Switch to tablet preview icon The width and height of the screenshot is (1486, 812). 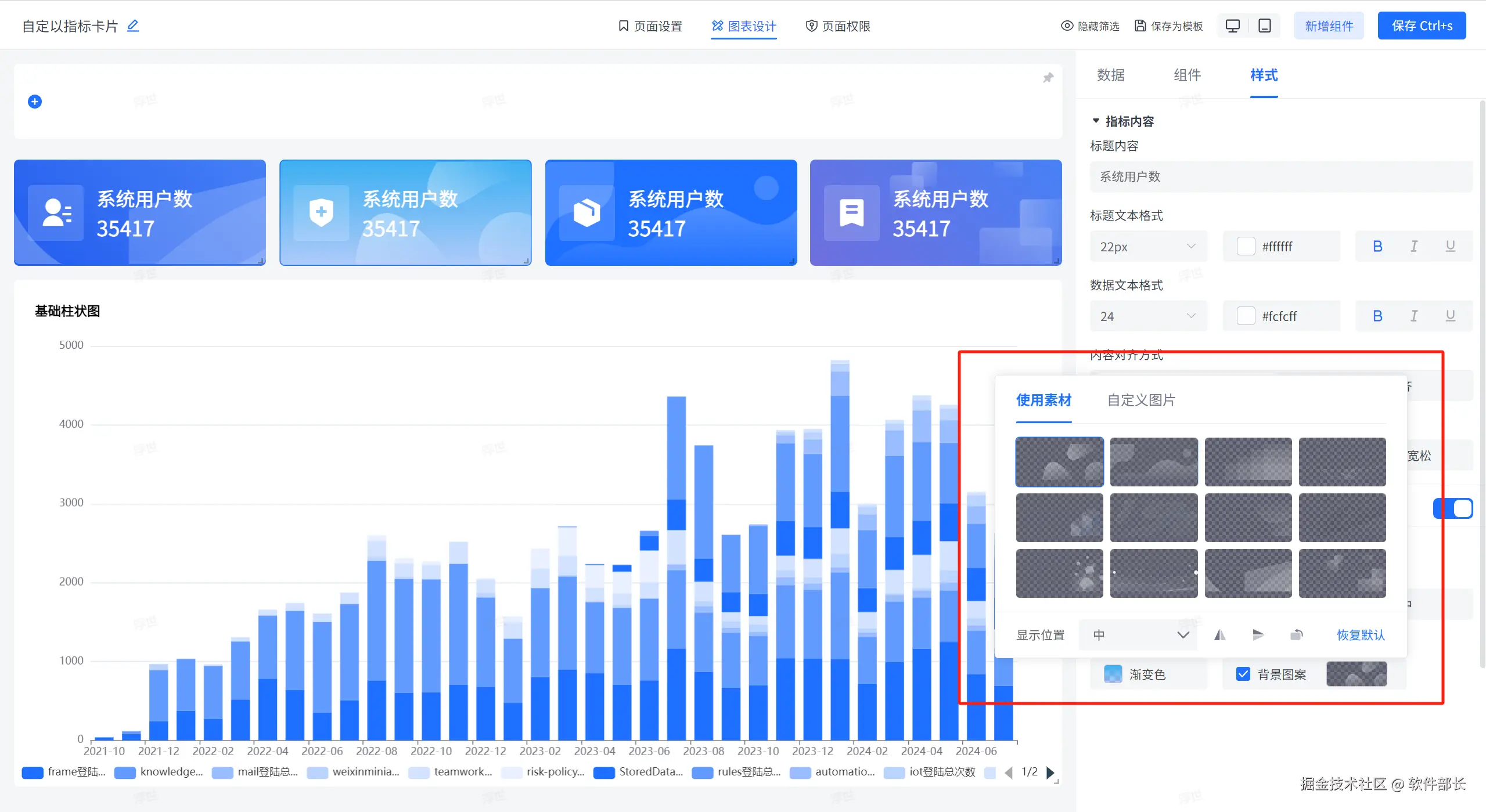[x=1265, y=26]
